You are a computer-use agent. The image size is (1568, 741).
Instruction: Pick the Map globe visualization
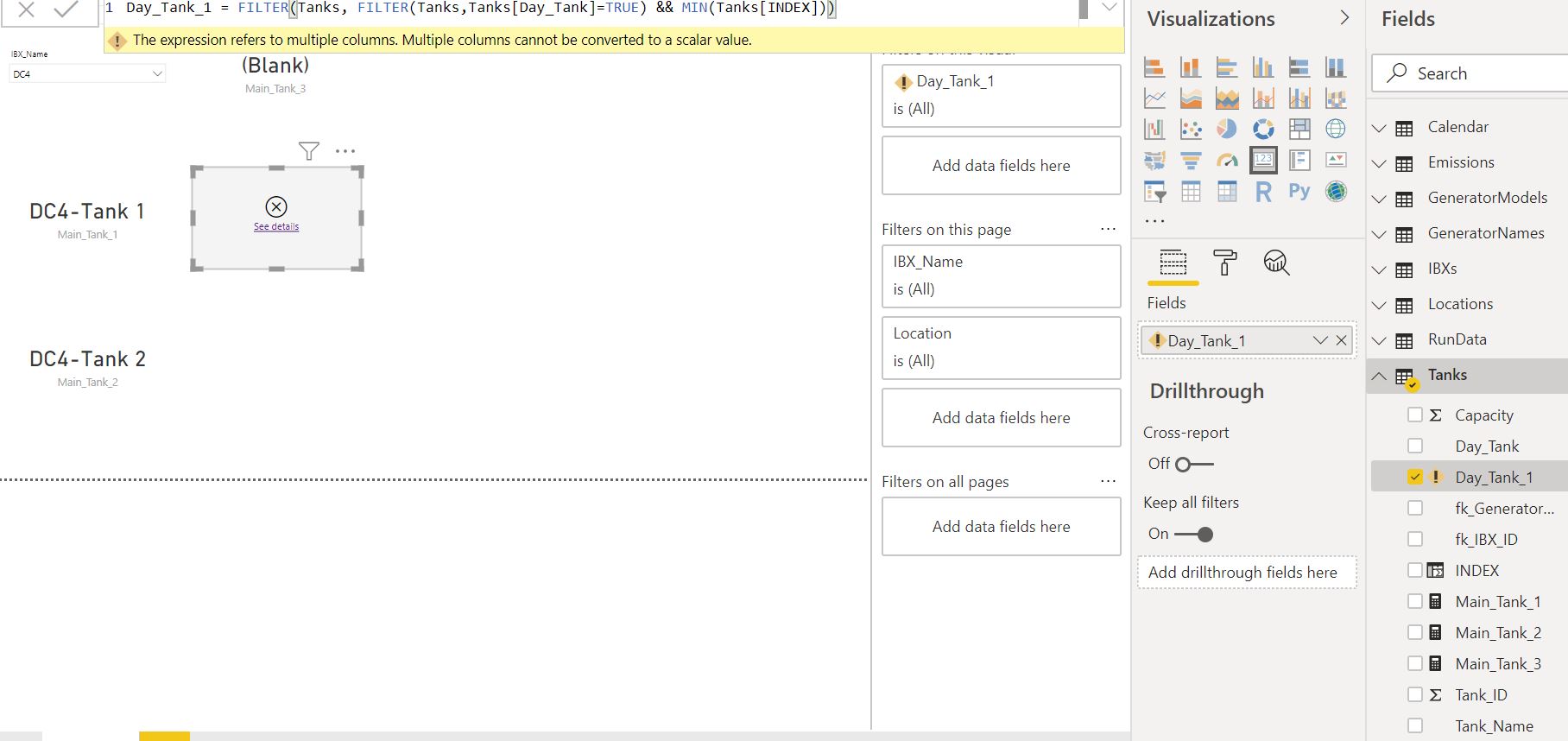point(1336,130)
